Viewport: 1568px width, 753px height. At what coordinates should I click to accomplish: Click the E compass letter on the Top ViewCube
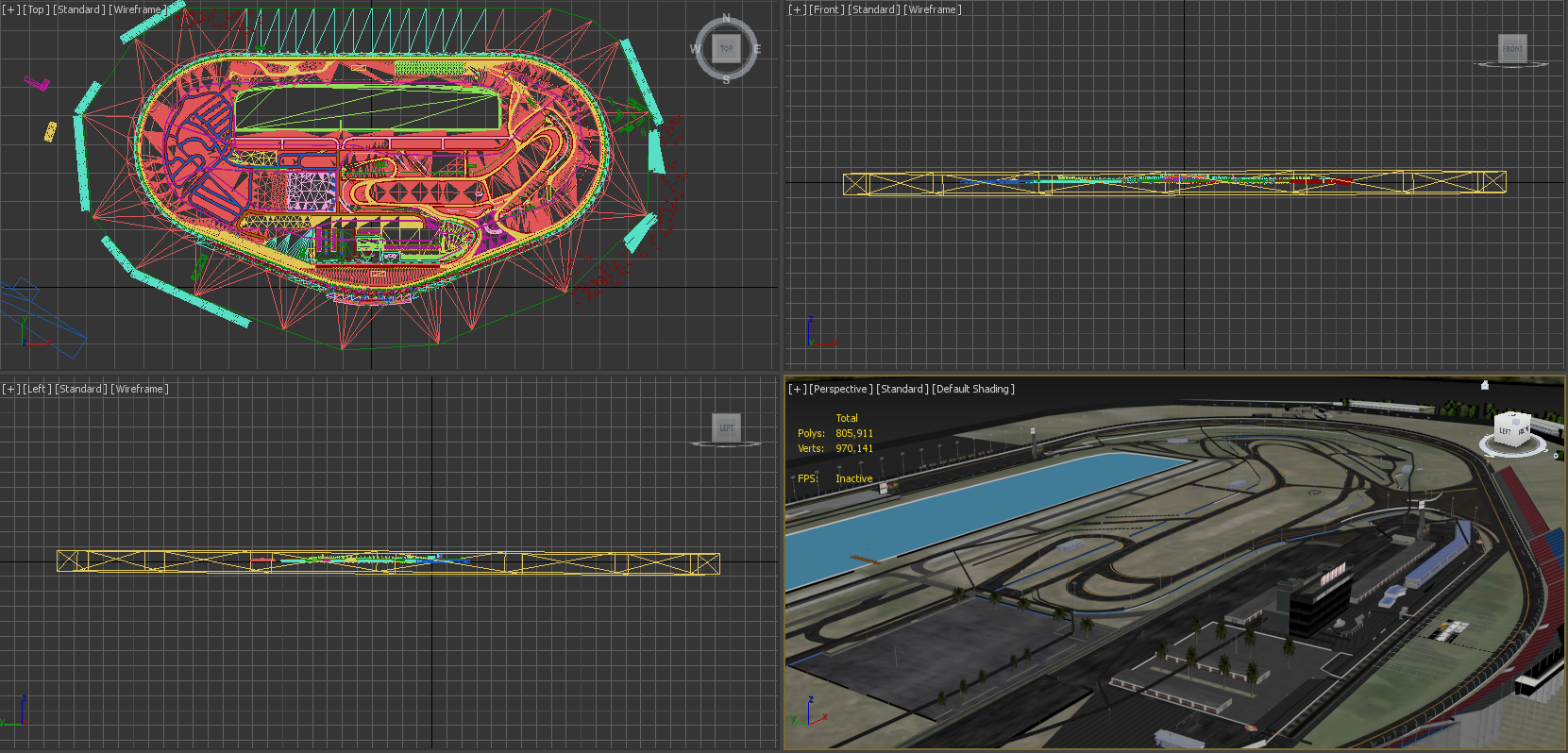757,49
